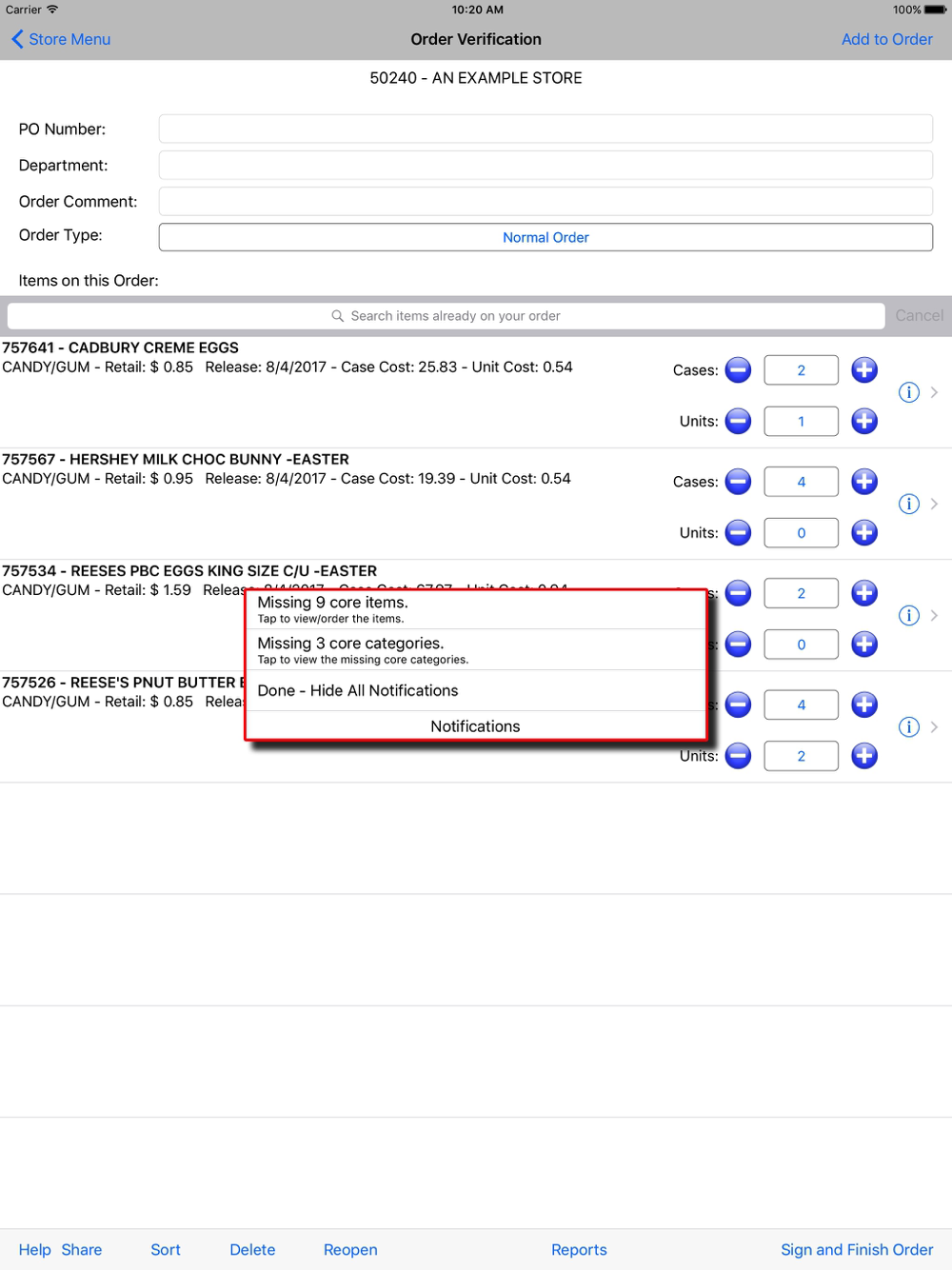Edit cases quantity for Reeses PBC Eggs King Size
The width and height of the screenshot is (952, 1270).
click(801, 593)
